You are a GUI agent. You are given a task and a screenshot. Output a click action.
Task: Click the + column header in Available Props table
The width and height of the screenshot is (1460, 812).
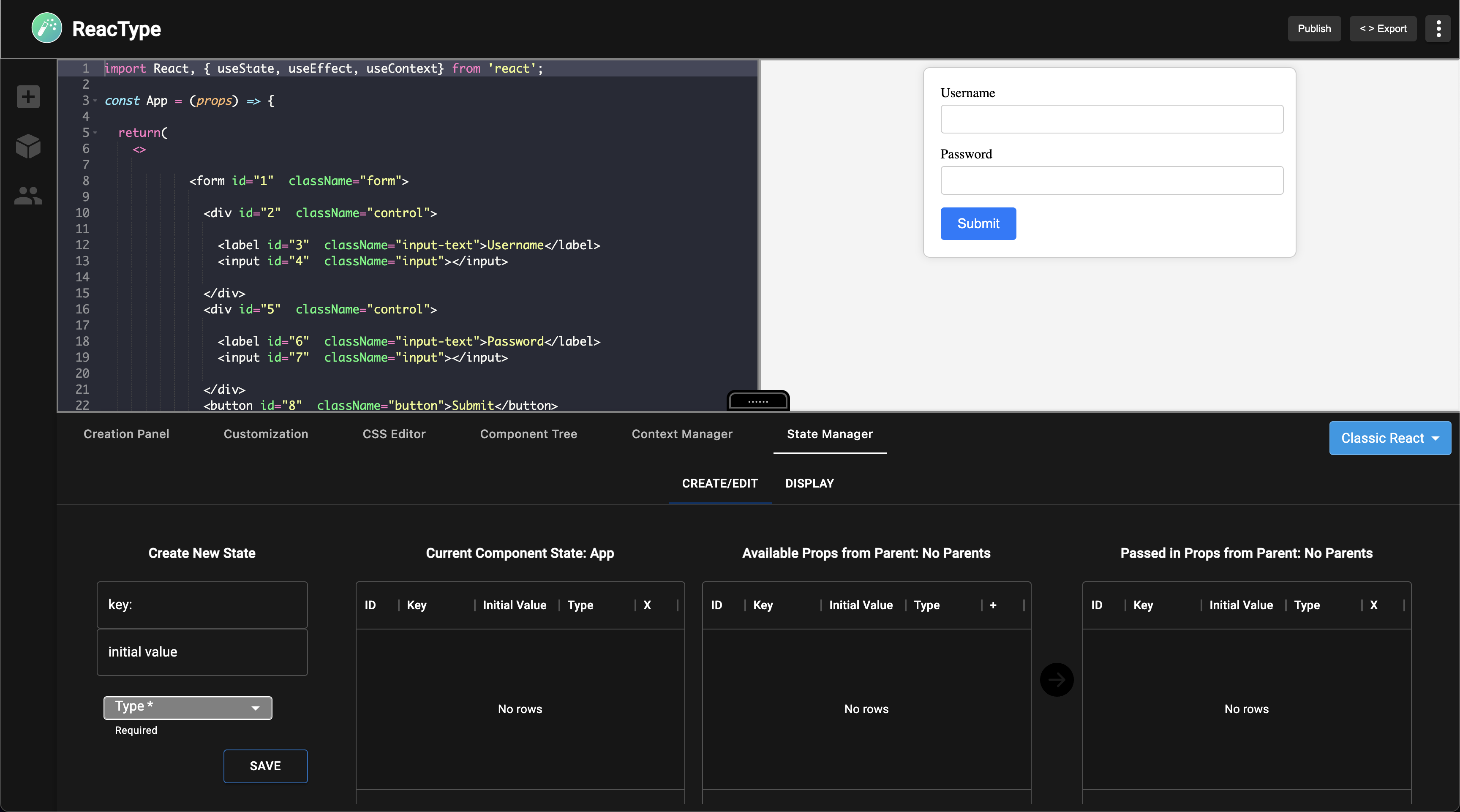(x=993, y=605)
